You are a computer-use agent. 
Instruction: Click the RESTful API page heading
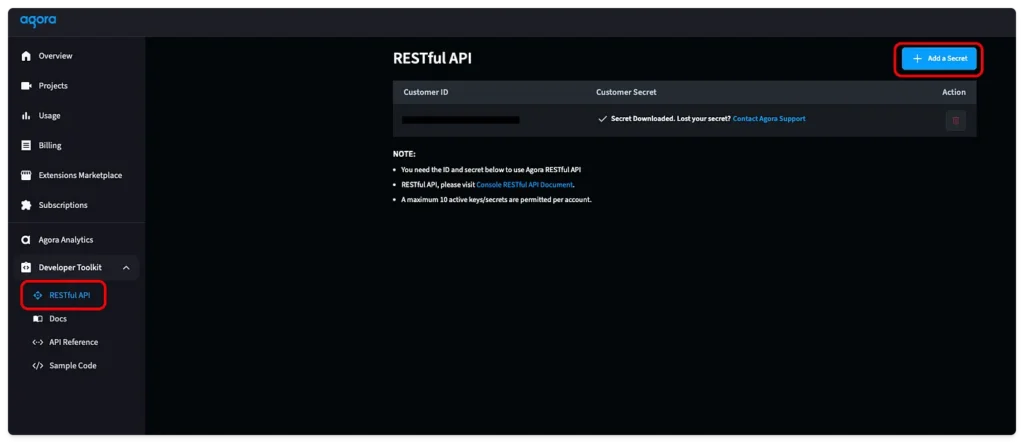coord(432,58)
